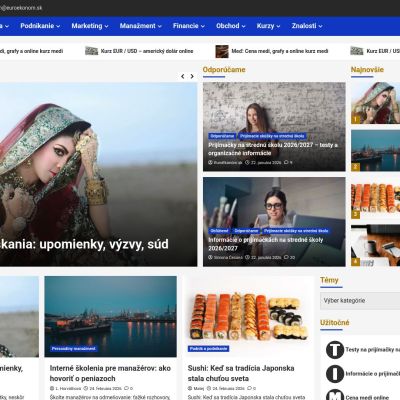
Task: Click the round T icon for Testy na prijímačky
Action: [335, 350]
